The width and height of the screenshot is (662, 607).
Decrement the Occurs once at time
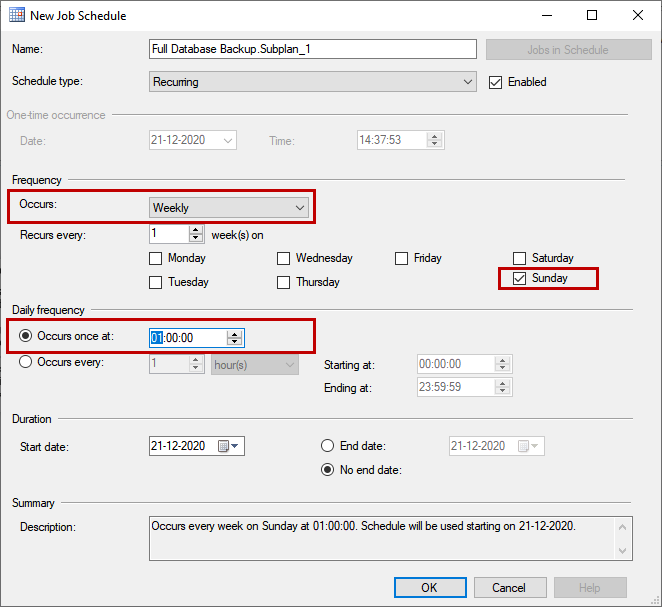click(234, 342)
